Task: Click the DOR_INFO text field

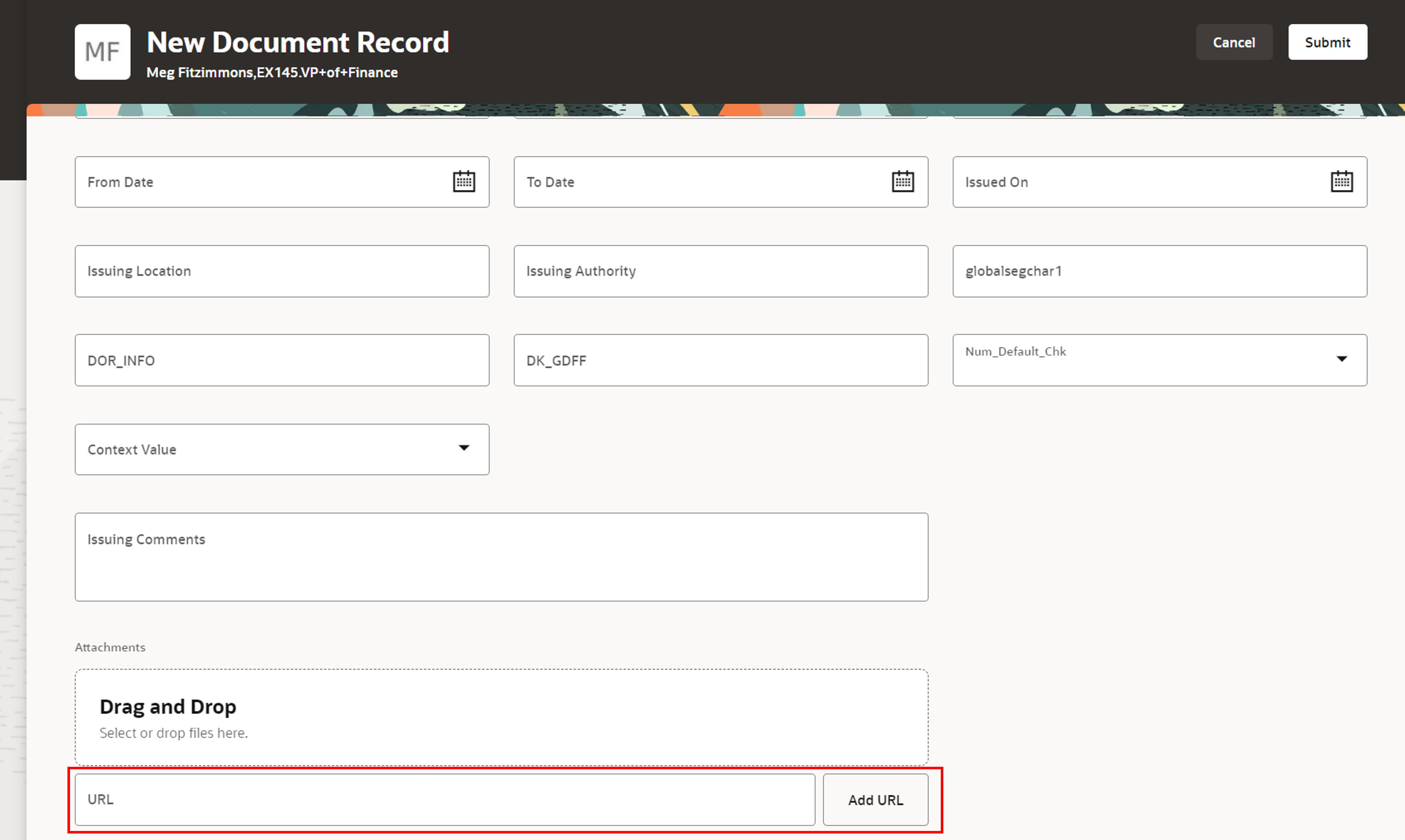Action: (x=281, y=361)
